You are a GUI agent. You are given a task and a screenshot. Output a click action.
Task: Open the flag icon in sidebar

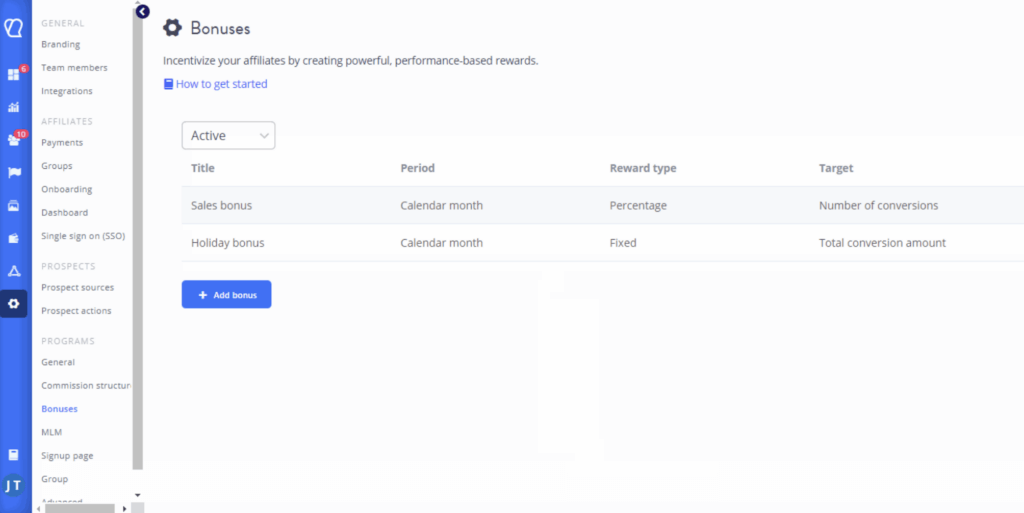pyautogui.click(x=14, y=173)
